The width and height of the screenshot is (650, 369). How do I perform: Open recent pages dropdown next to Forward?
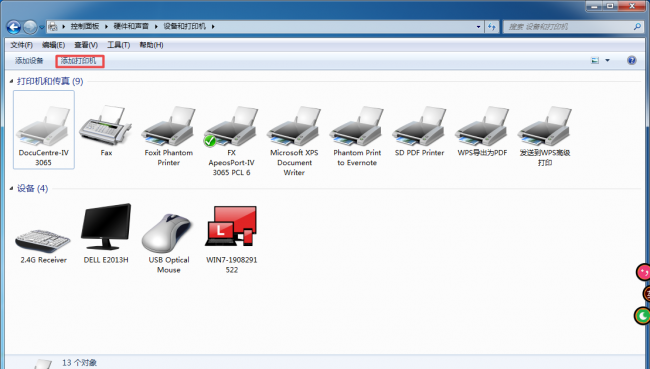41,27
